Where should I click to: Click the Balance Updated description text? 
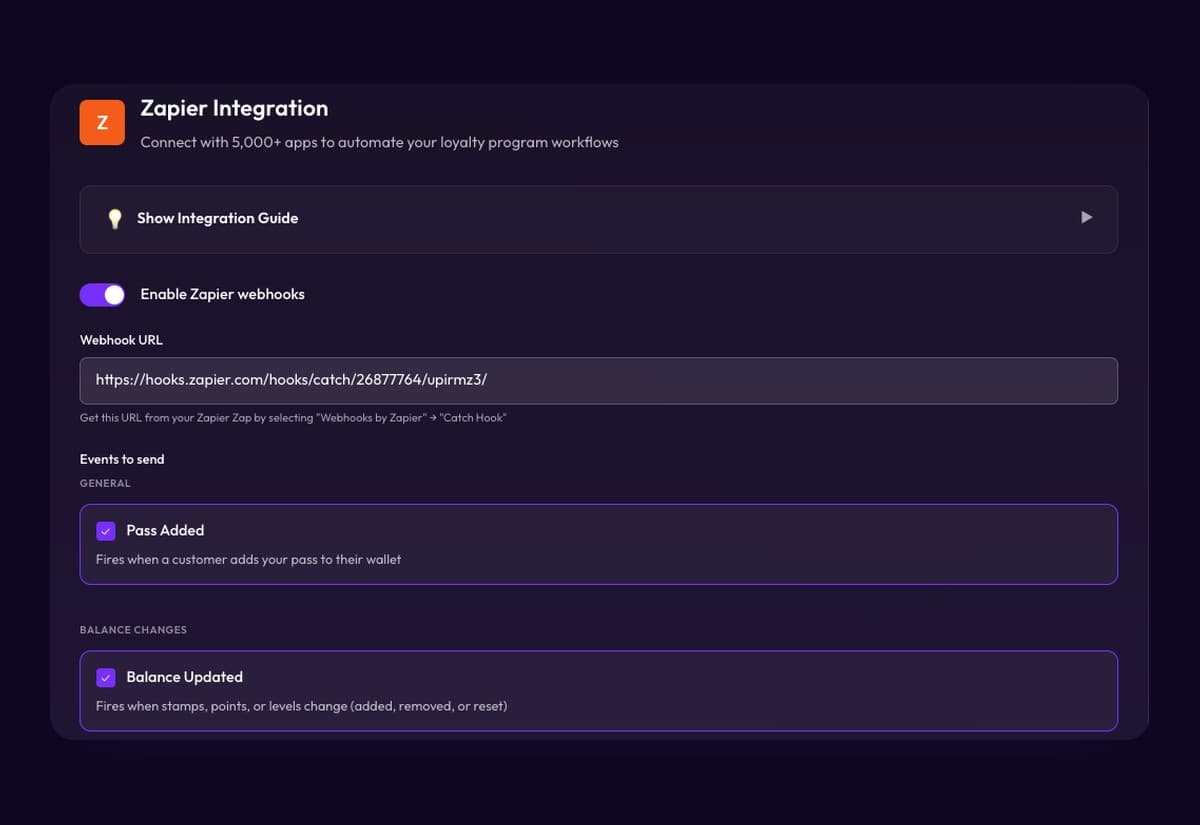coord(301,706)
